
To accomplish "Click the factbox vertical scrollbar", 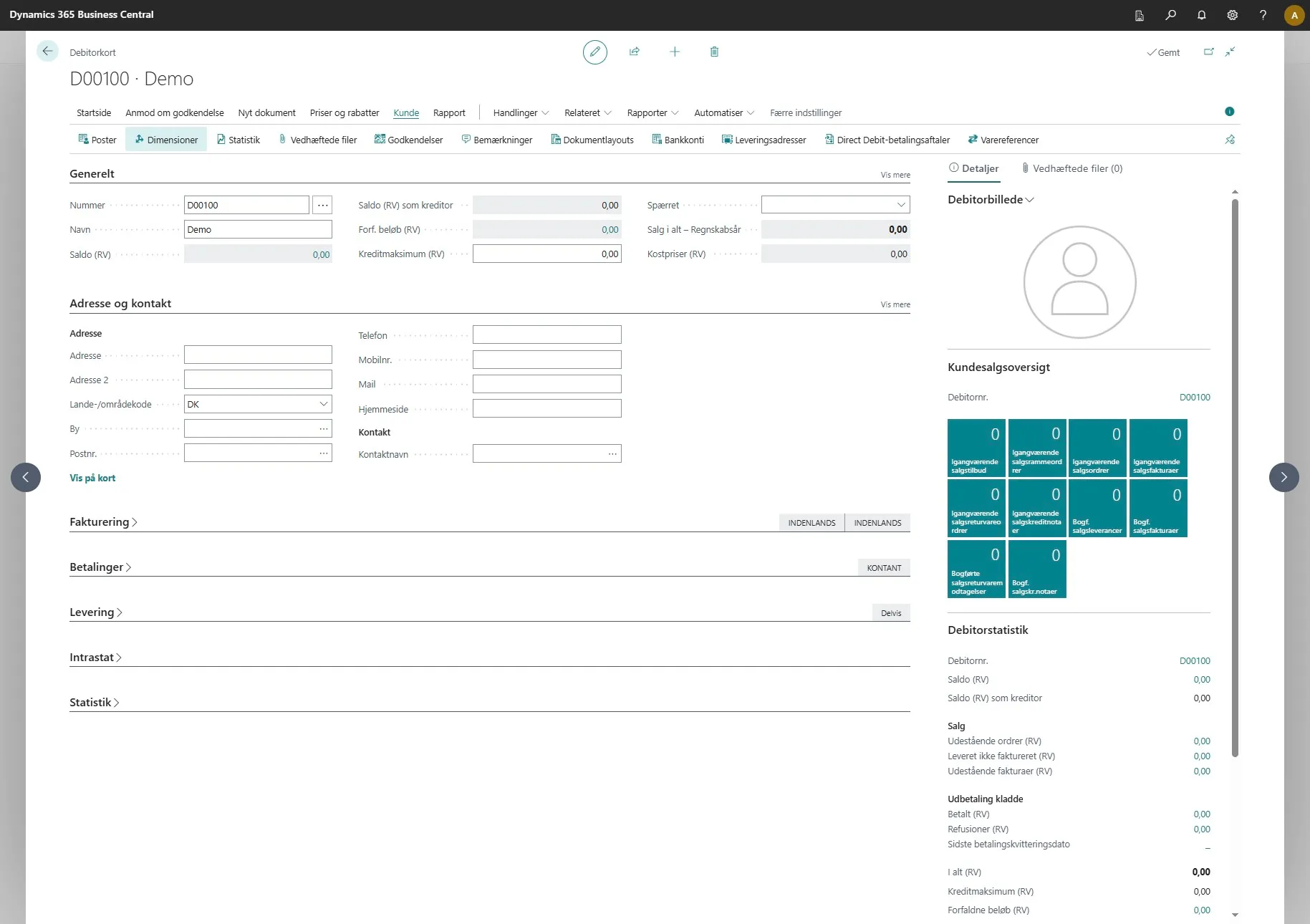I will coord(1235,478).
